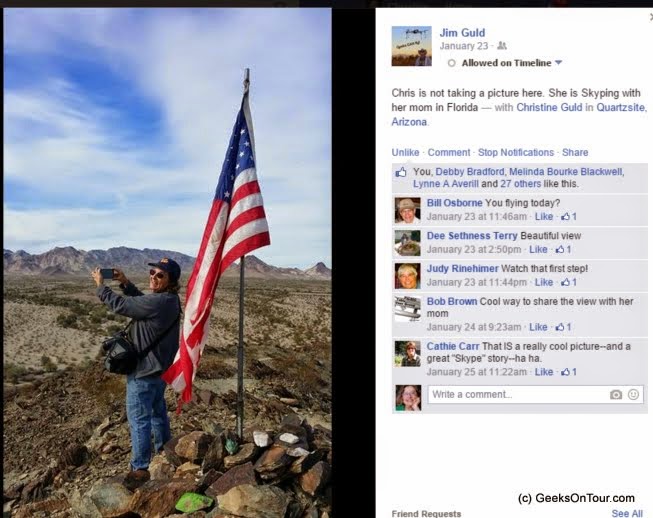Click the like count on Bill Osborne's comment
The image size is (653, 518).
[569, 217]
